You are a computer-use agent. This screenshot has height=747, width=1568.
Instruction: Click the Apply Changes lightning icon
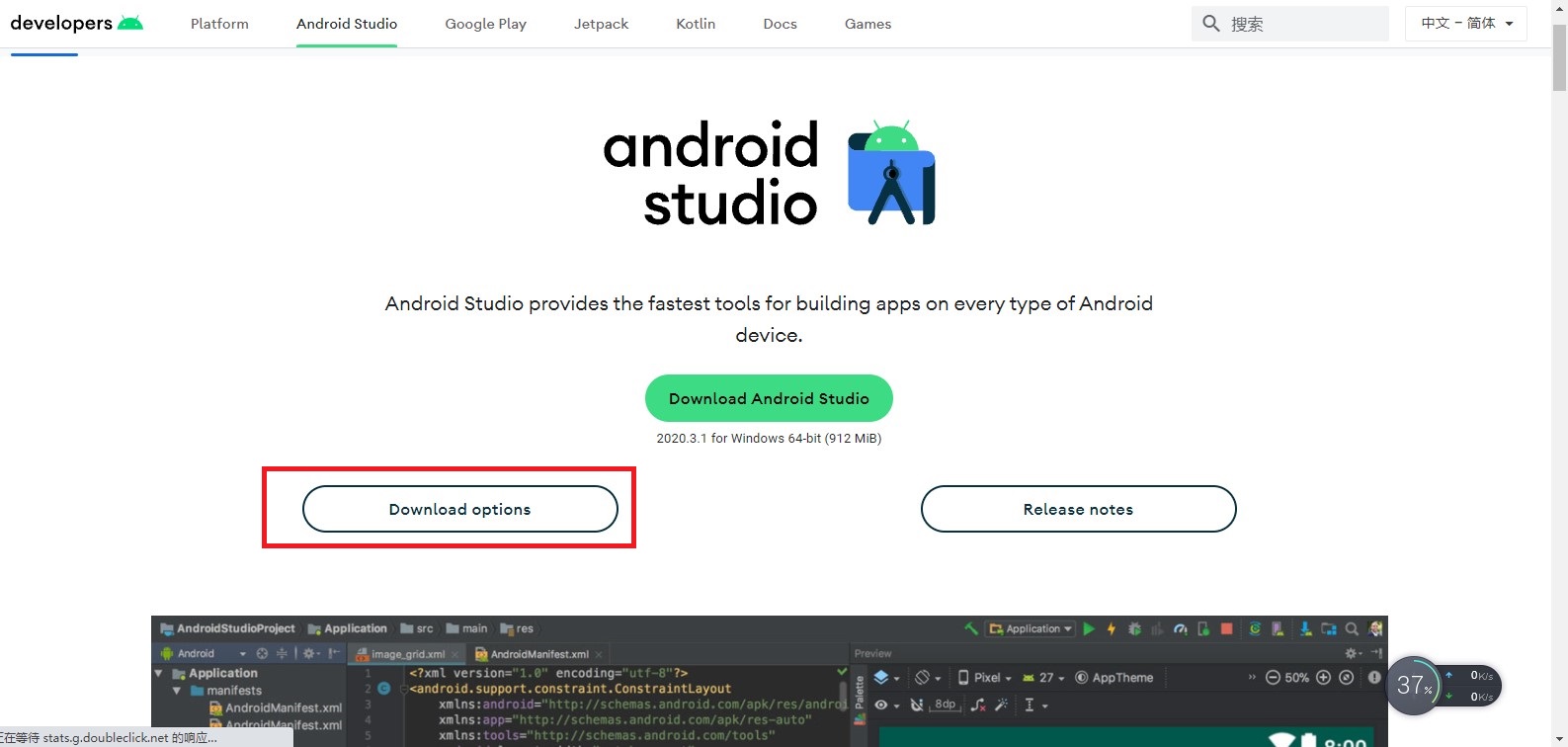pyautogui.click(x=1111, y=628)
